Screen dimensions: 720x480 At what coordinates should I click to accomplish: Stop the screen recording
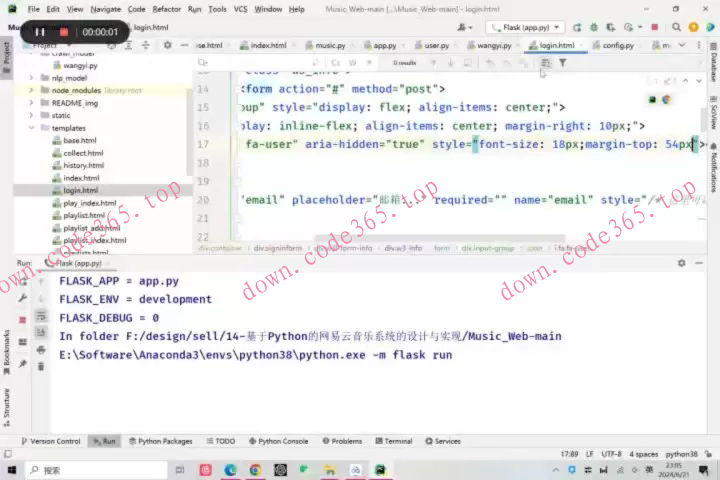pyautogui.click(x=64, y=32)
